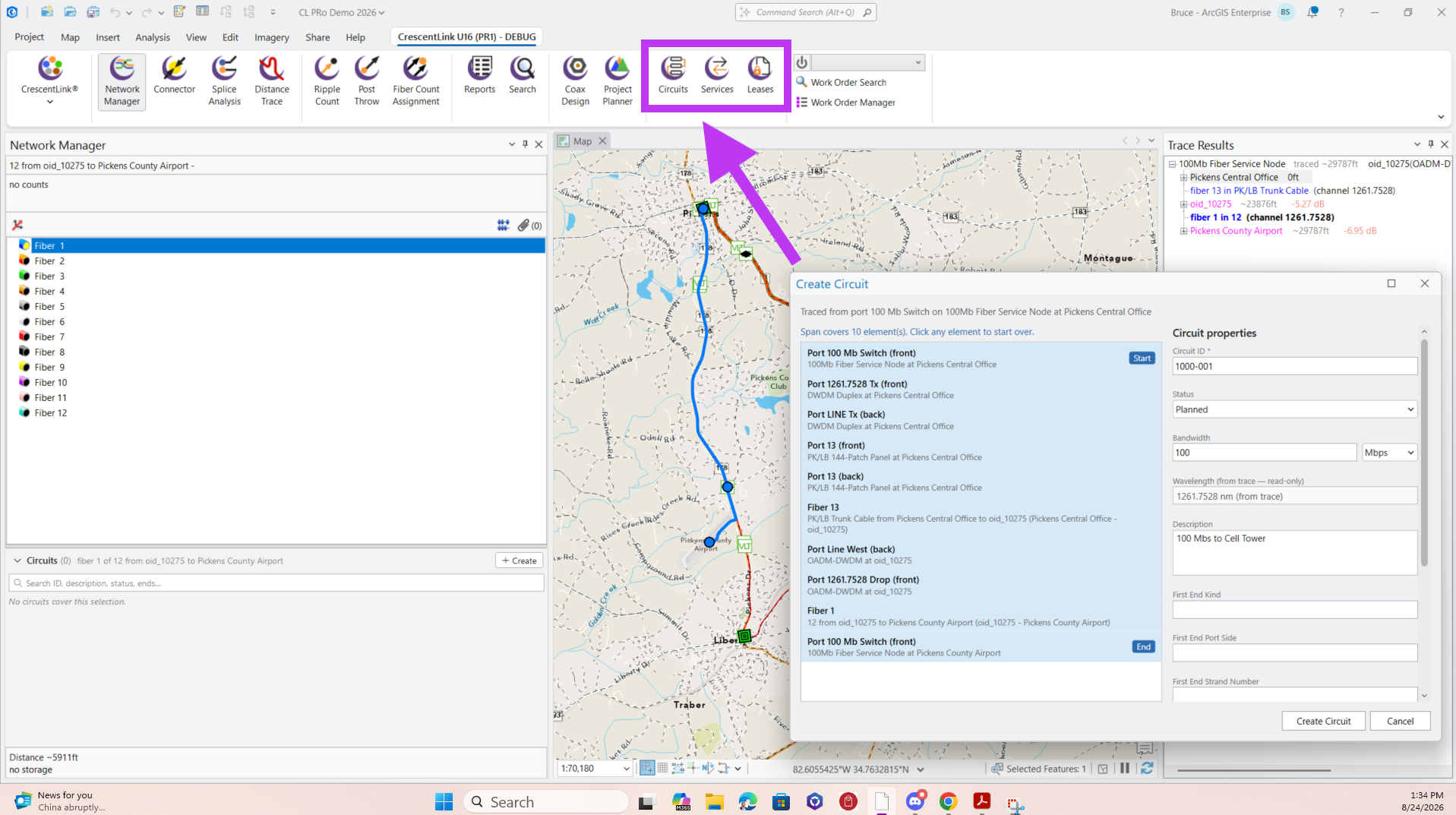
Task: Click Work Order Search
Action: 841,82
